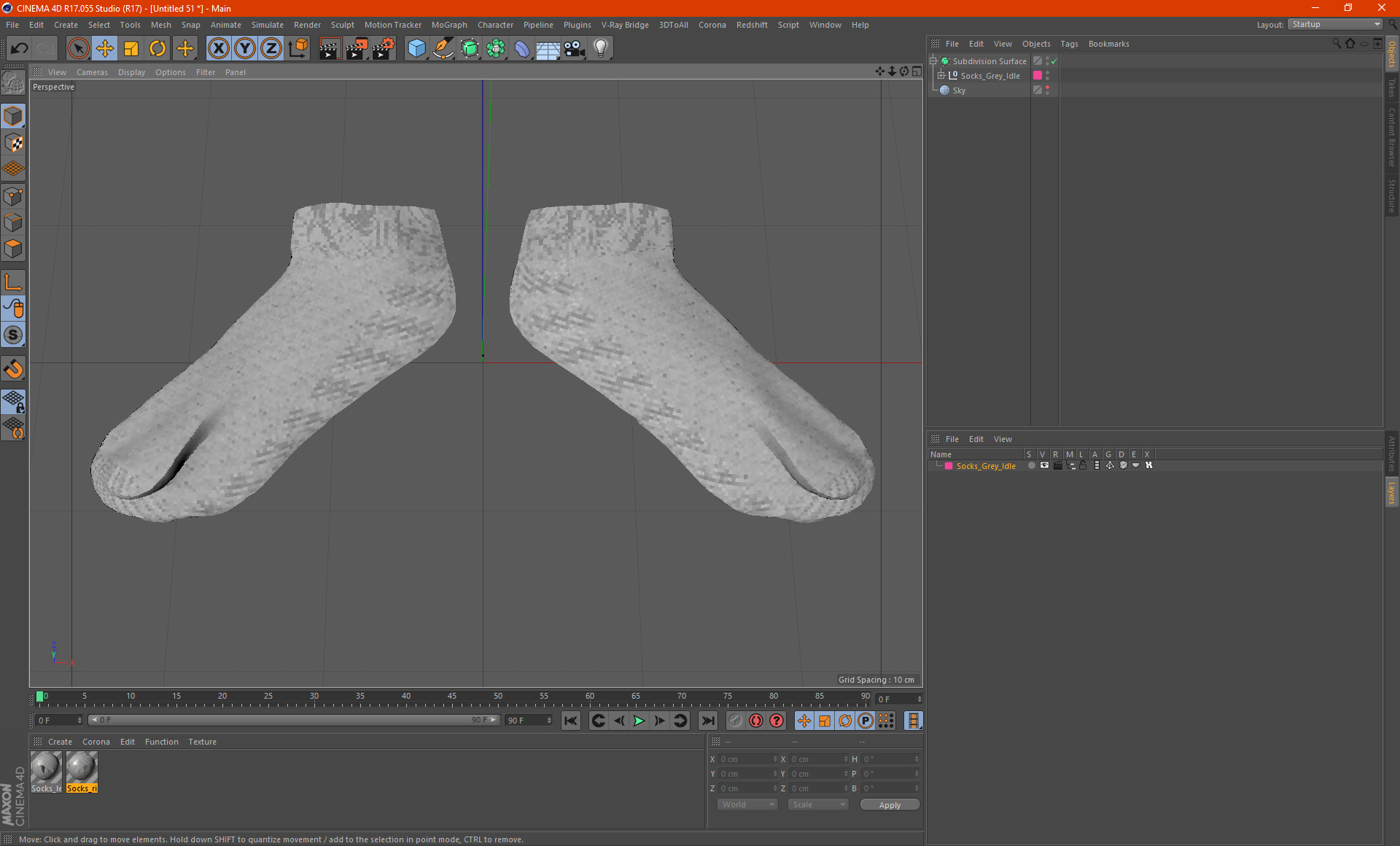
Task: Click the Render to Picture Viewer icon
Action: [x=357, y=49]
